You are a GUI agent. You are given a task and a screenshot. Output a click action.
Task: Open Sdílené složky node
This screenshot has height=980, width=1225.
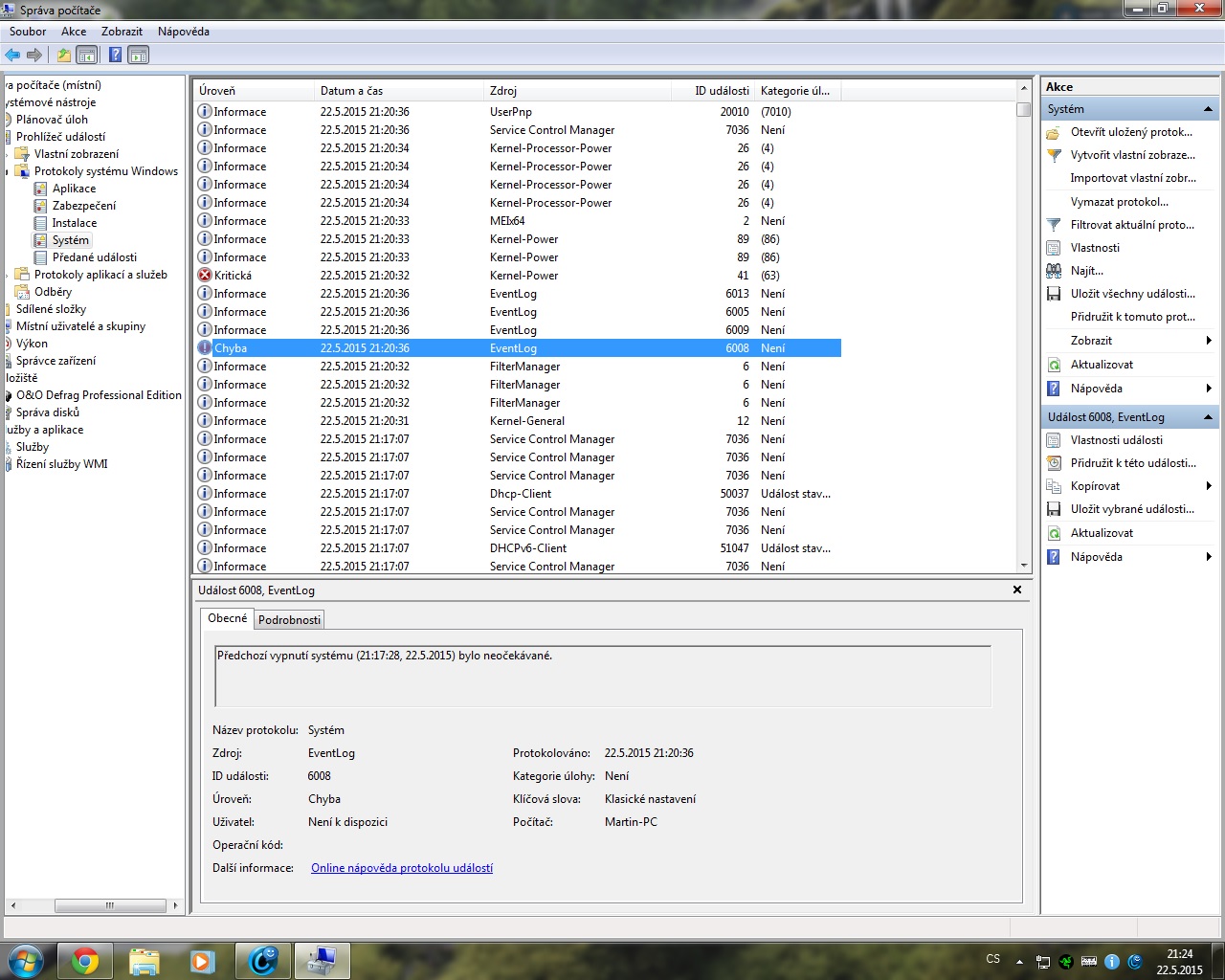51,309
